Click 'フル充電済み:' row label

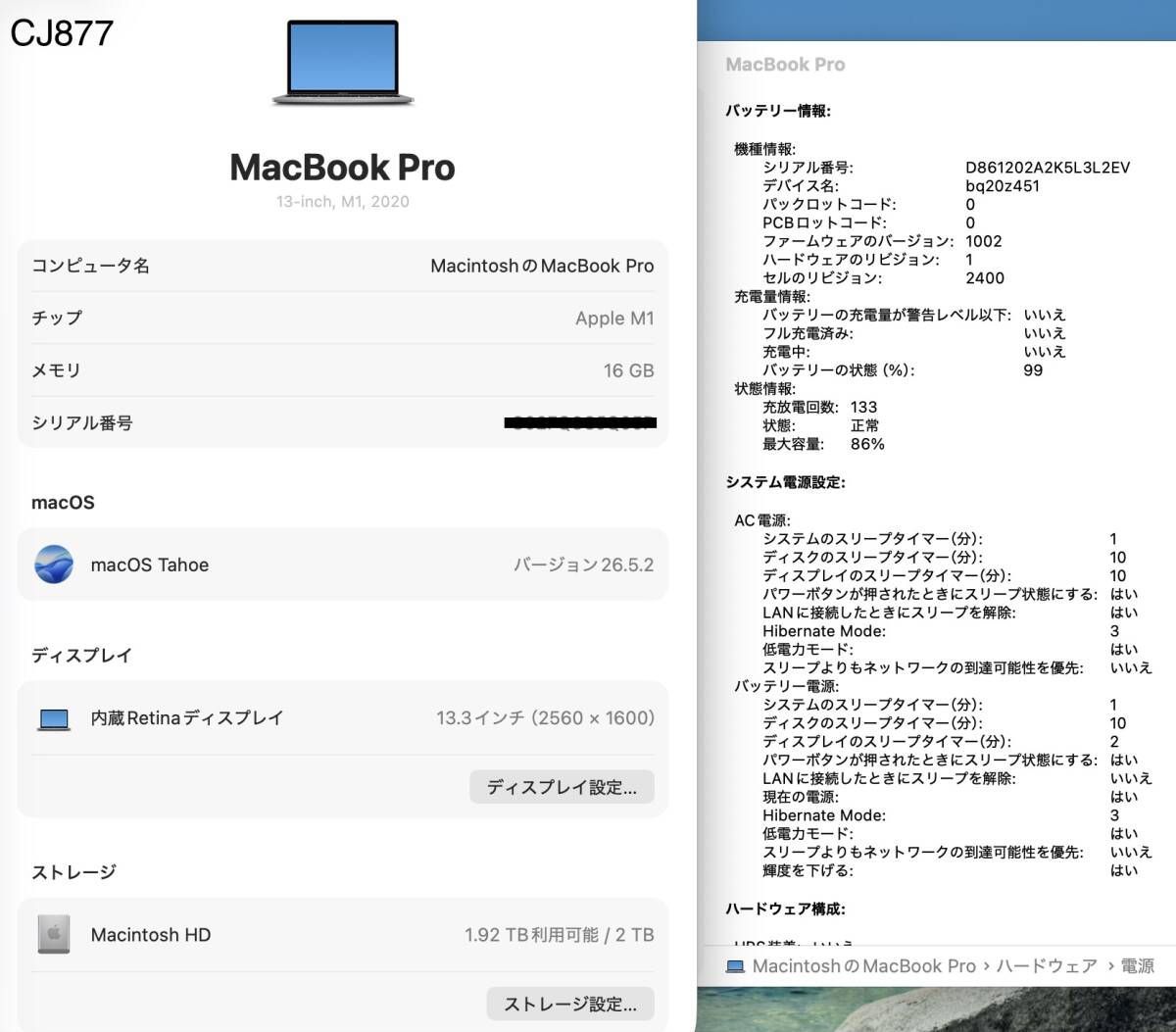pos(808,333)
